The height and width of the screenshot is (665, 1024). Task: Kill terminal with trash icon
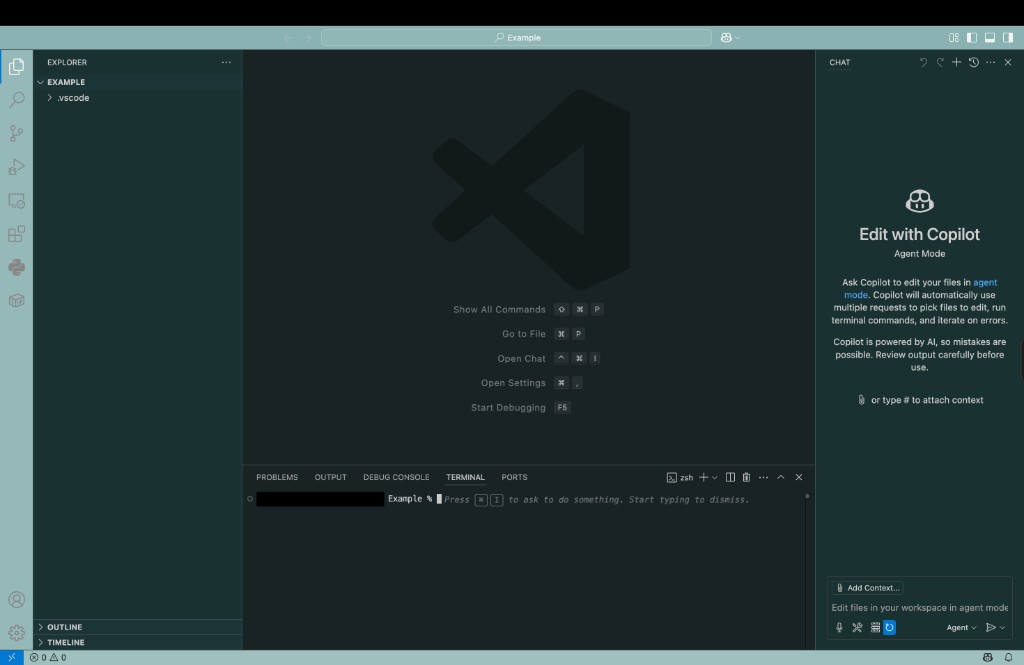(746, 478)
